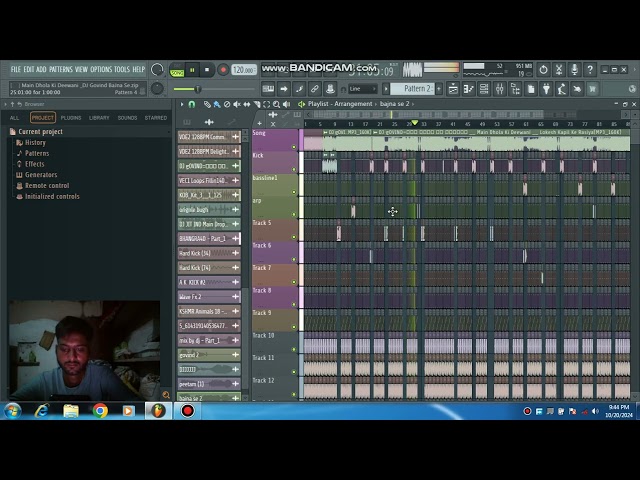Mute Track 5 green light

point(294,237)
